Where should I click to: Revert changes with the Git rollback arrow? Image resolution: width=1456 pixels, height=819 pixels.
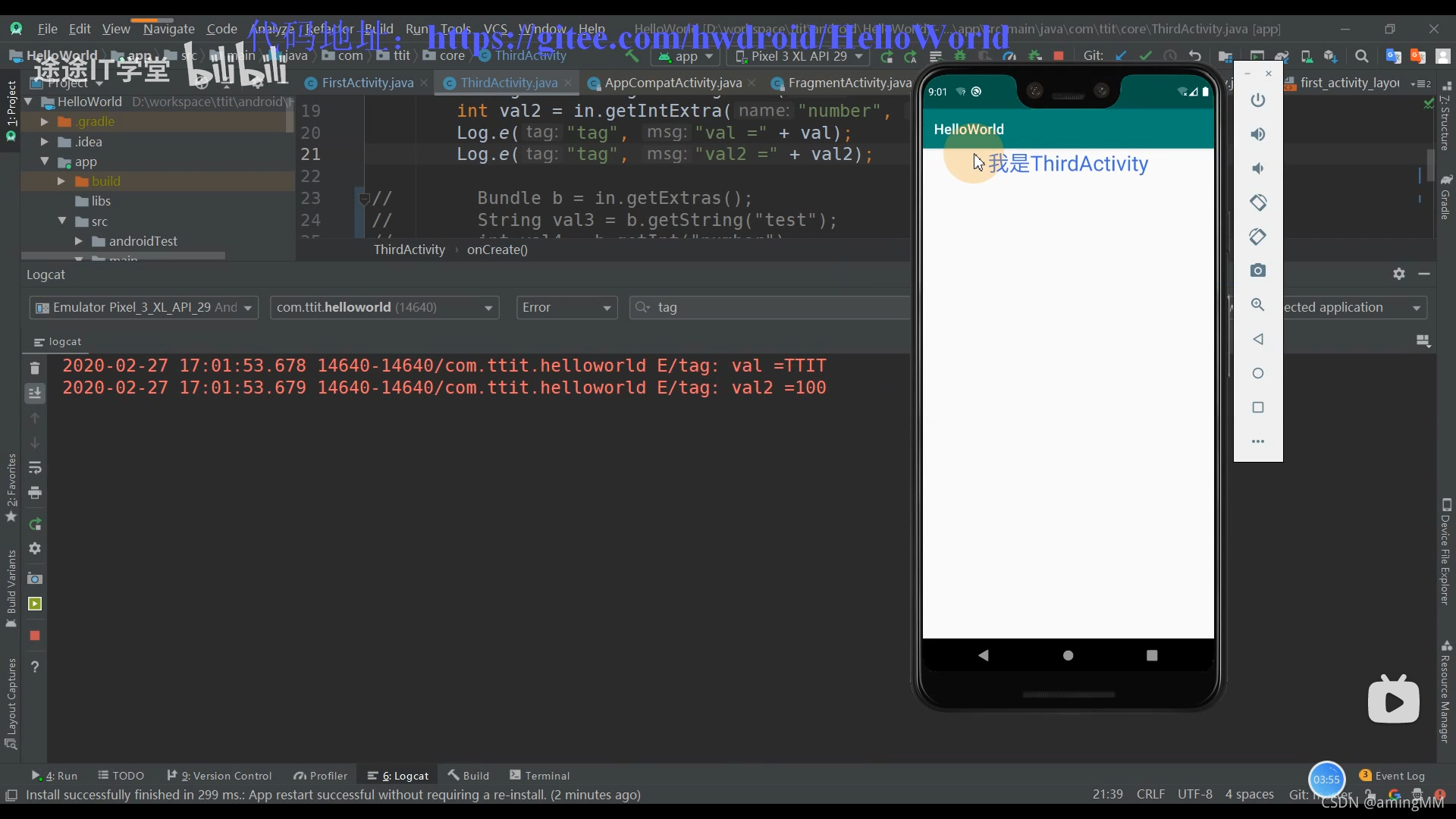pyautogui.click(x=1194, y=56)
